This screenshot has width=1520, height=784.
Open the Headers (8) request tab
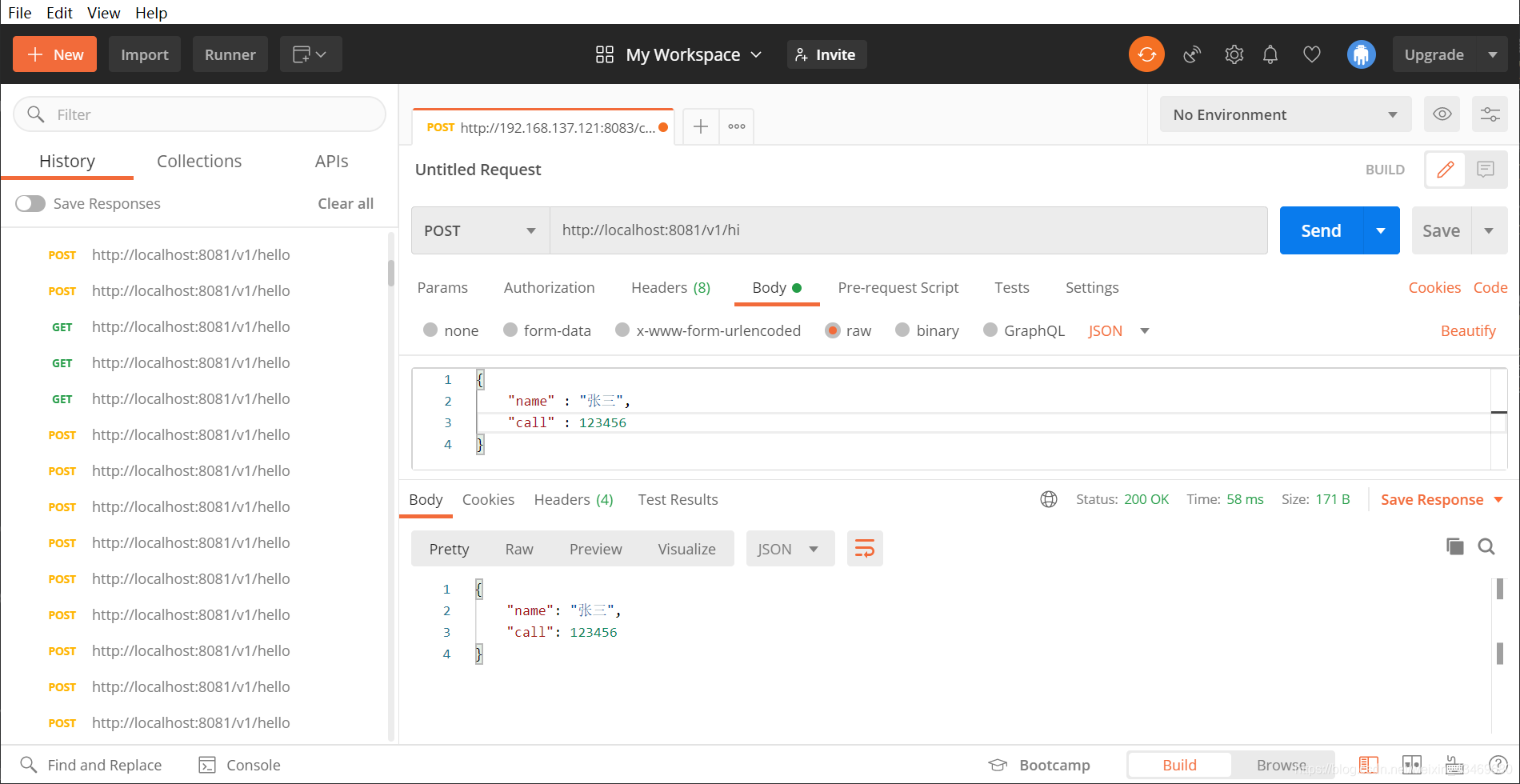[670, 287]
